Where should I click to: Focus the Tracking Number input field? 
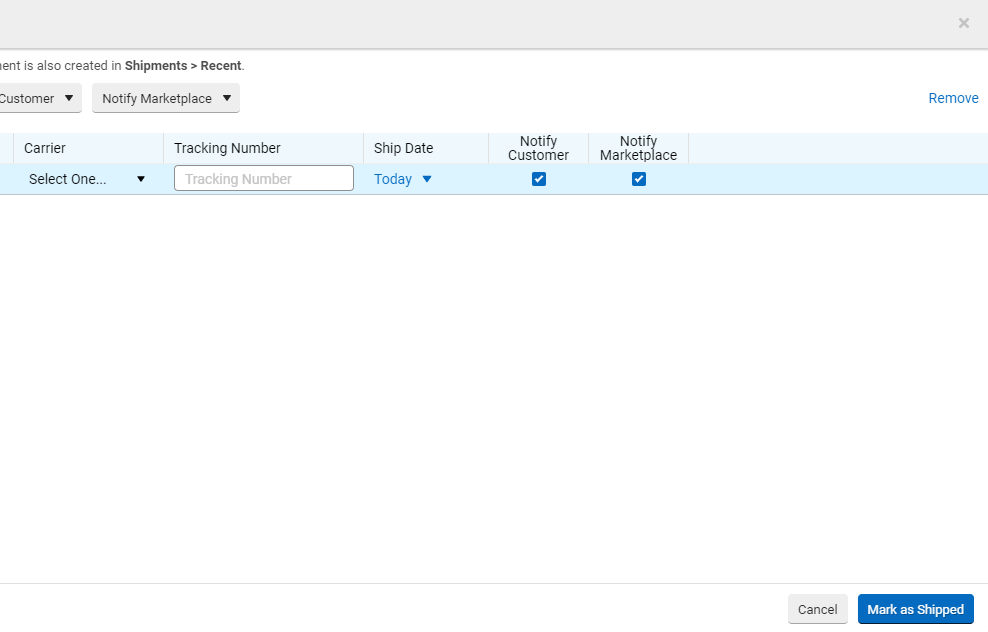click(264, 179)
